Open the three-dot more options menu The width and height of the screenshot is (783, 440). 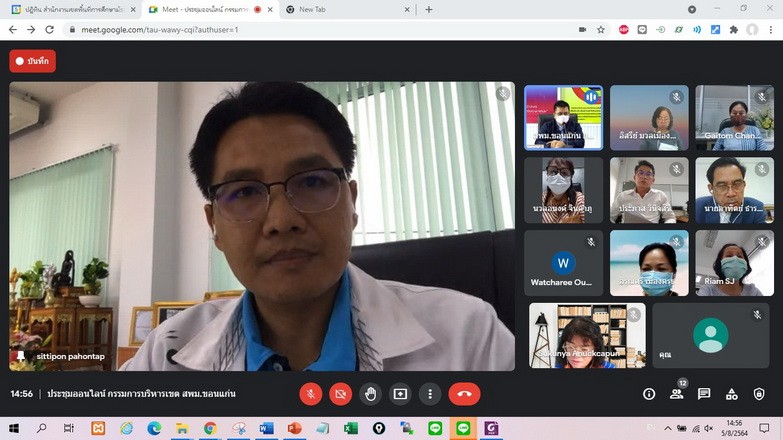(x=430, y=394)
